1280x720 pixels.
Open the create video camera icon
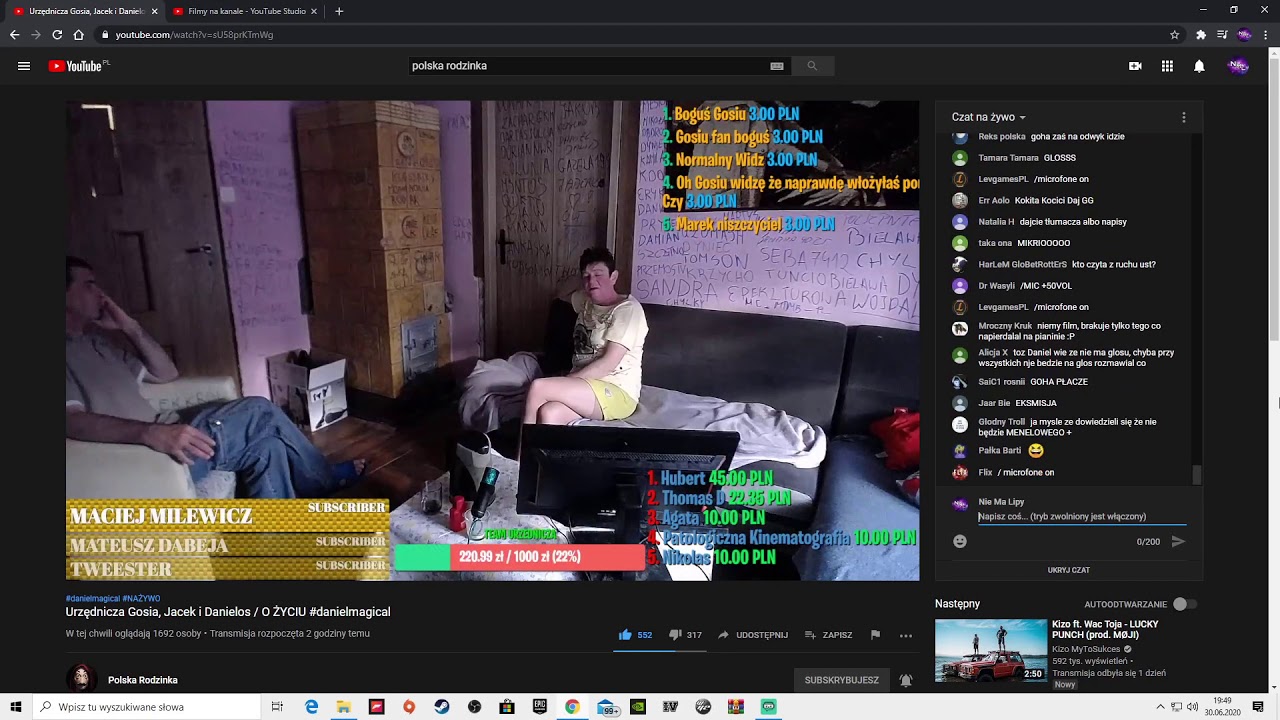1135,66
